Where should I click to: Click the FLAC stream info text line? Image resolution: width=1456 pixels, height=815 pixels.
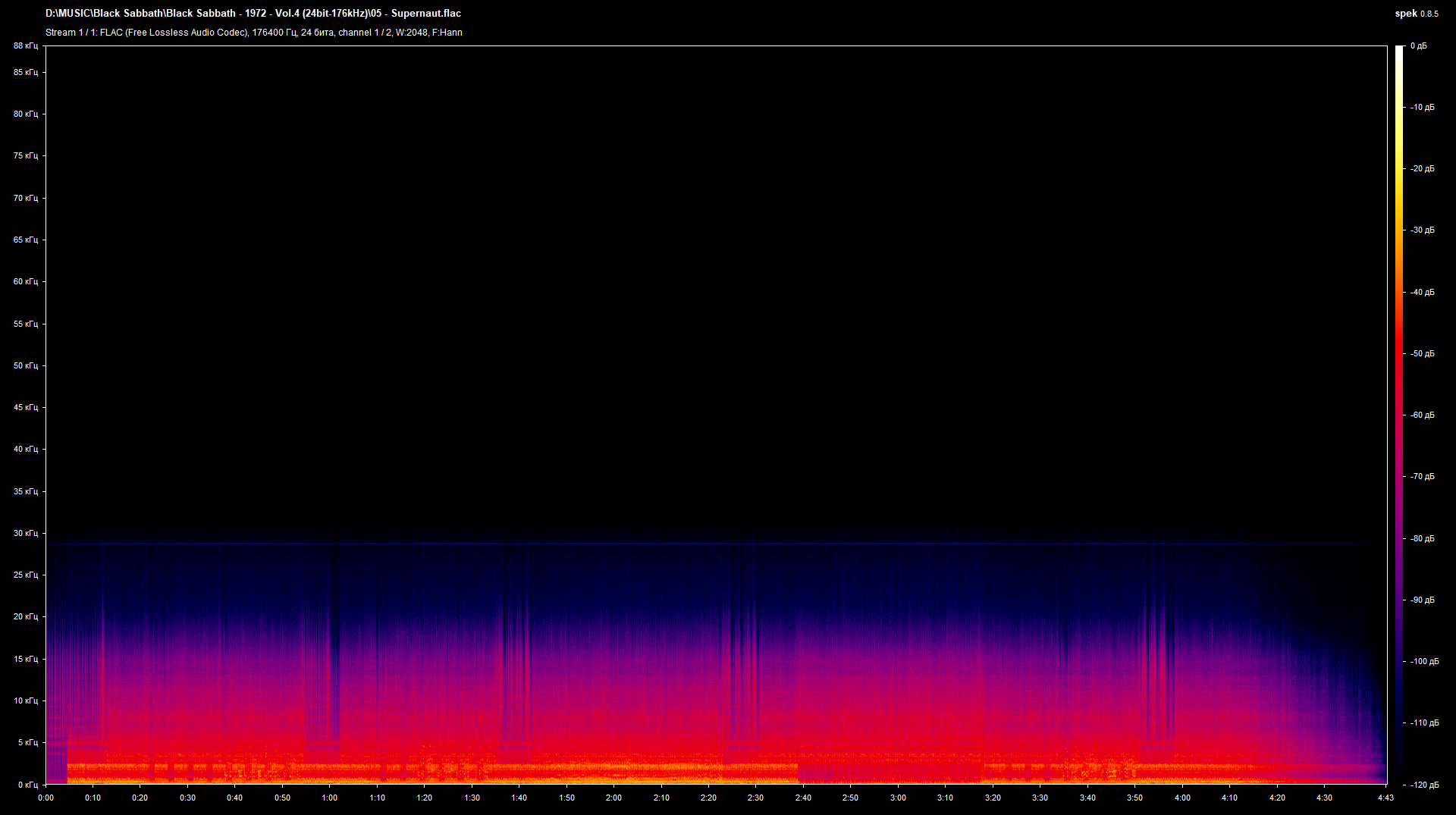250,33
